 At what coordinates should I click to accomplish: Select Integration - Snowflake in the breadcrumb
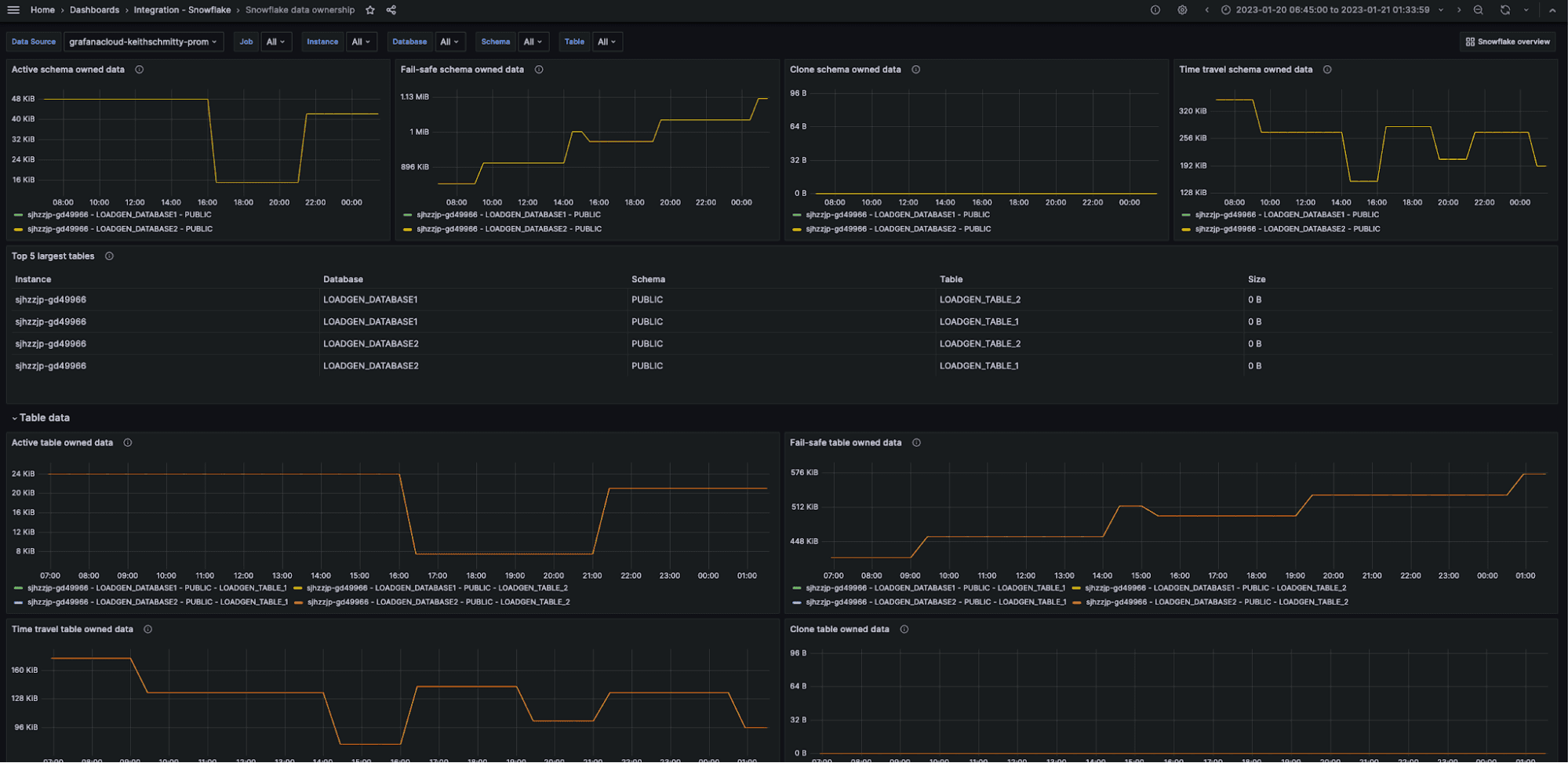(x=182, y=9)
